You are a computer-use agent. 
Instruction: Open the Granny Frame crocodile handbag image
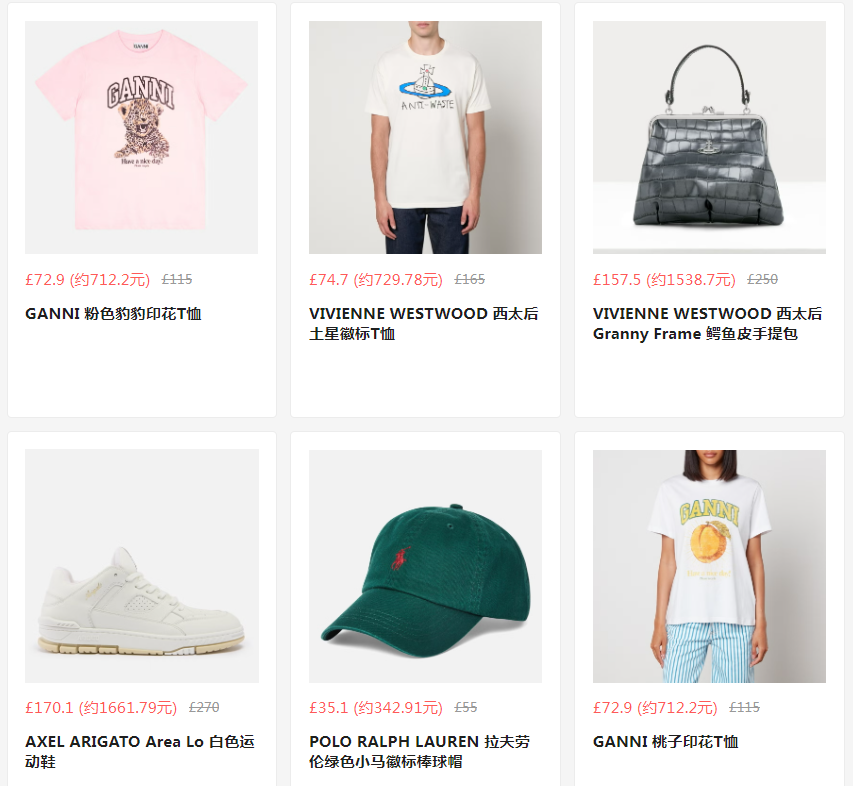point(709,137)
